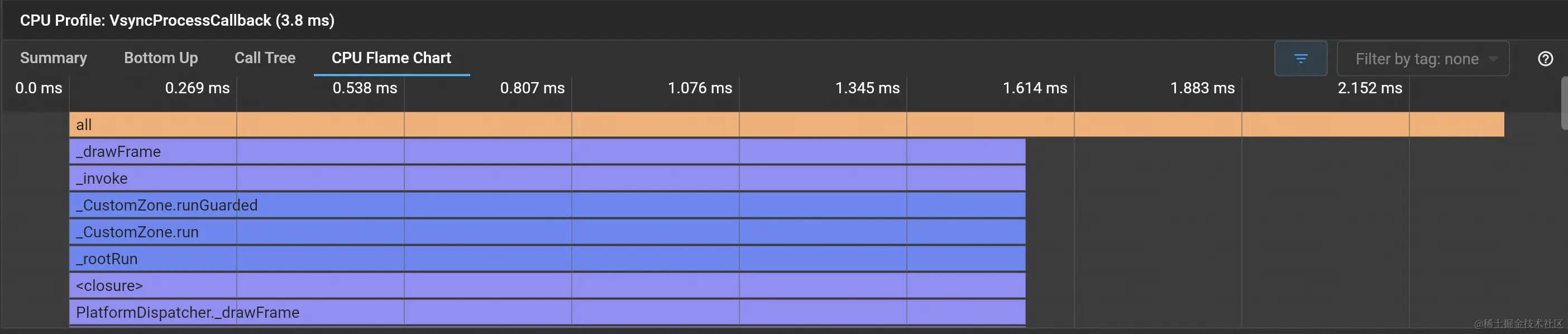
Task: Click the 1.076 ms timeline marker
Action: click(699, 88)
